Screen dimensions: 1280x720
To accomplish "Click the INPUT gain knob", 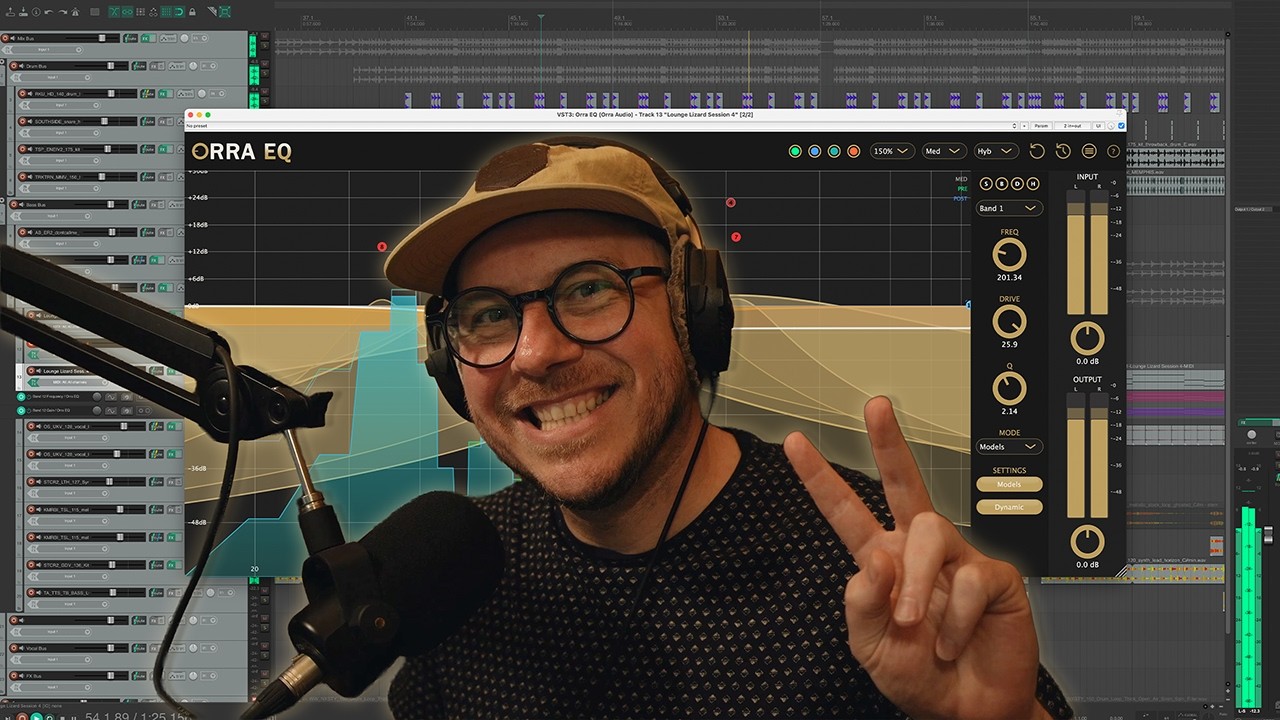I will (1087, 338).
